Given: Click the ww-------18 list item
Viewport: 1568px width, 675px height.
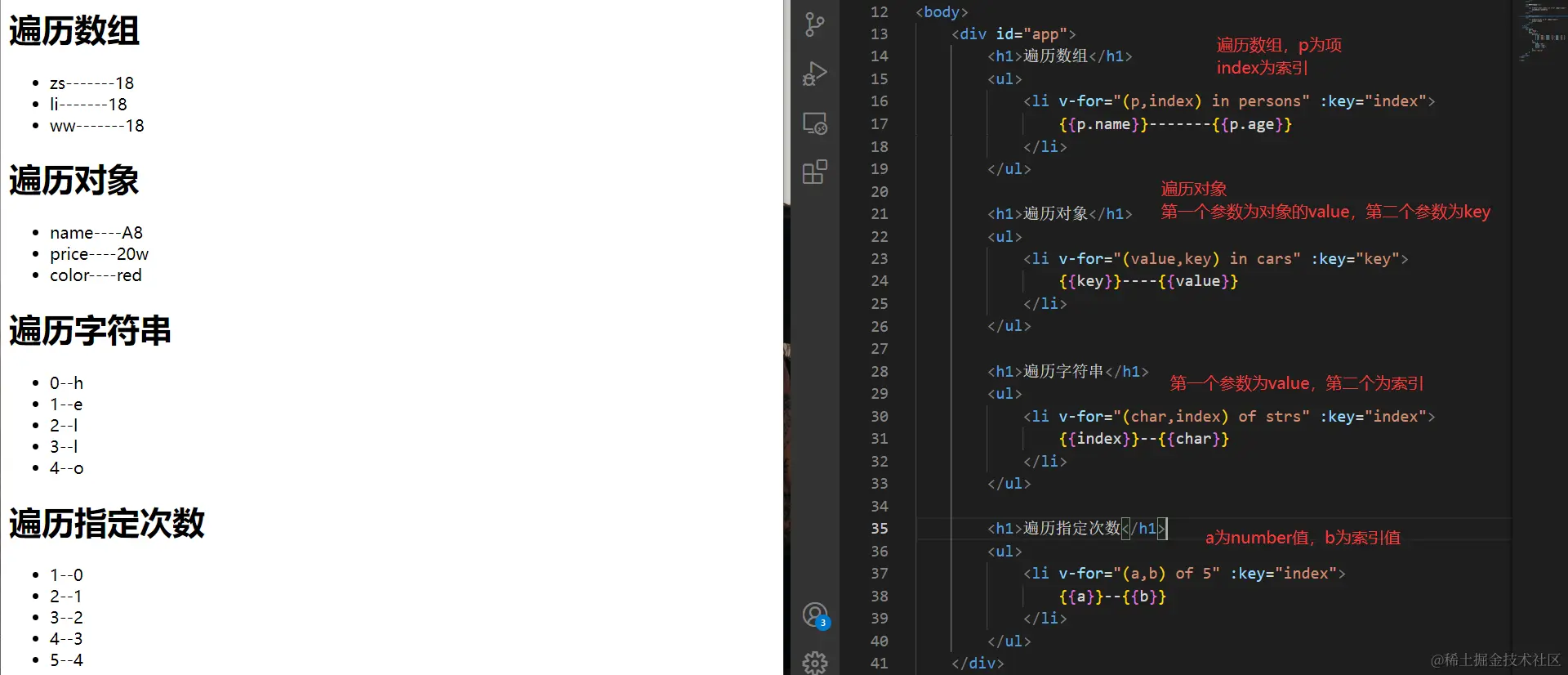Looking at the screenshot, I should coord(96,126).
